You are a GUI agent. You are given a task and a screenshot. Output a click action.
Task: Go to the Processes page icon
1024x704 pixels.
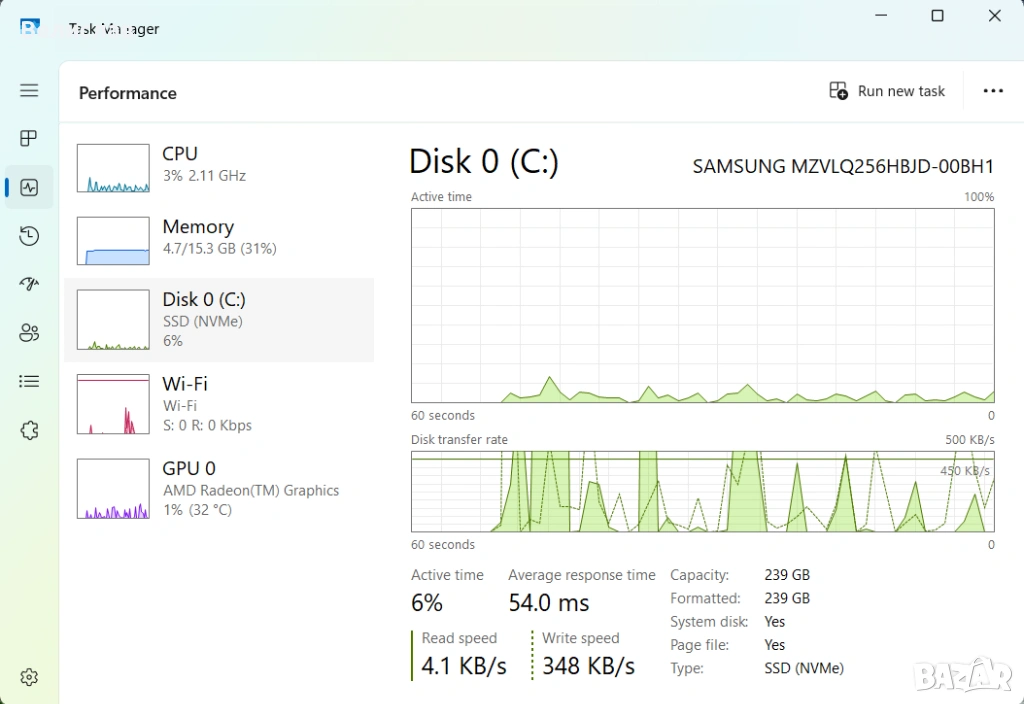click(x=29, y=138)
